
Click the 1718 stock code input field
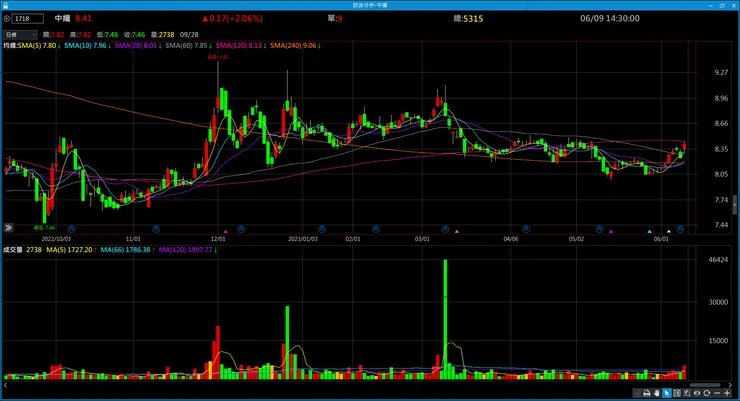tap(28, 18)
